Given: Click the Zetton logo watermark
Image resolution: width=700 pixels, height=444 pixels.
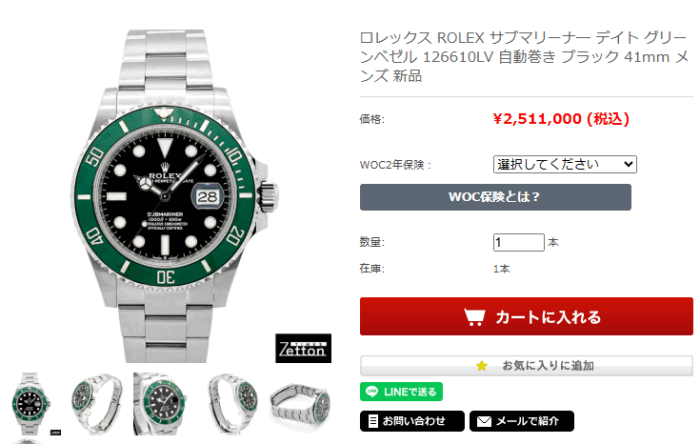Looking at the screenshot, I should click(303, 348).
